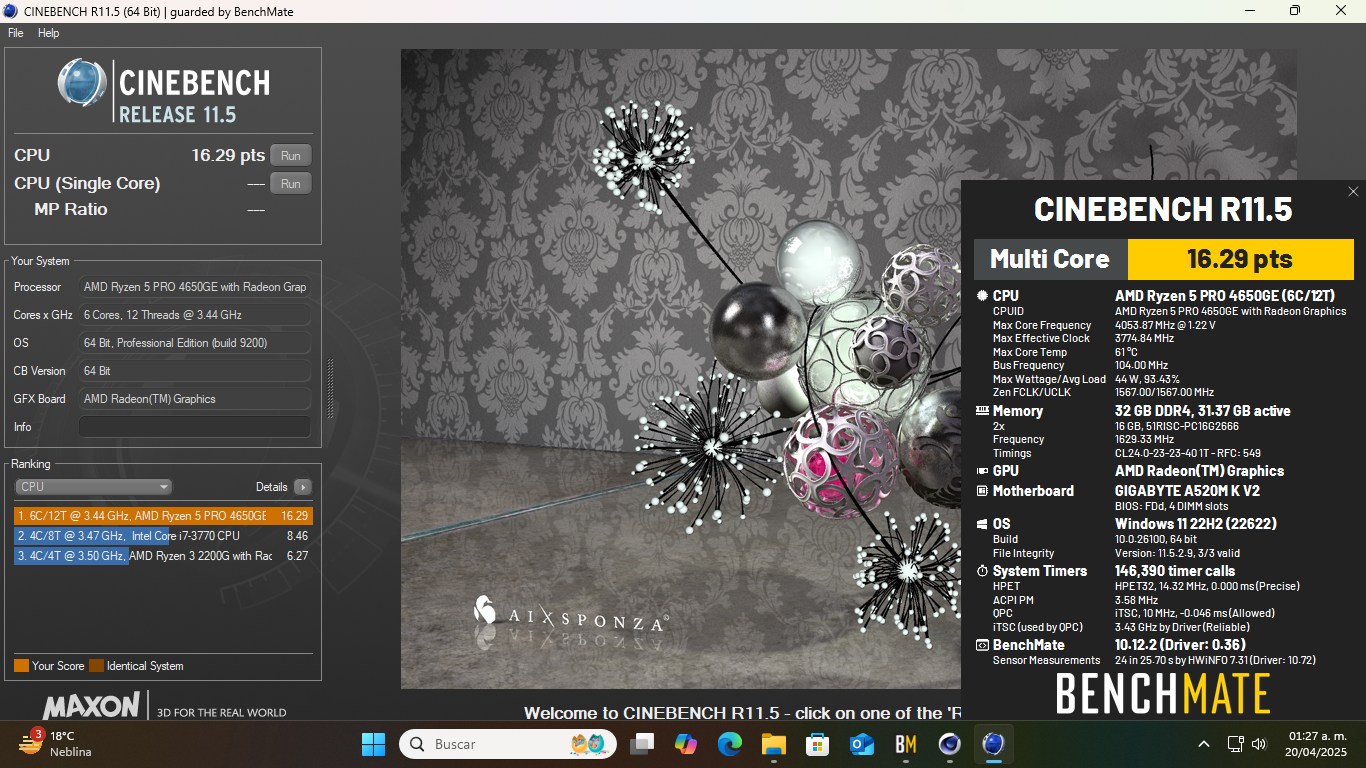Viewport: 1366px width, 768px height.
Task: Launch Microsoft Edge from taskbar
Action: pos(729,744)
